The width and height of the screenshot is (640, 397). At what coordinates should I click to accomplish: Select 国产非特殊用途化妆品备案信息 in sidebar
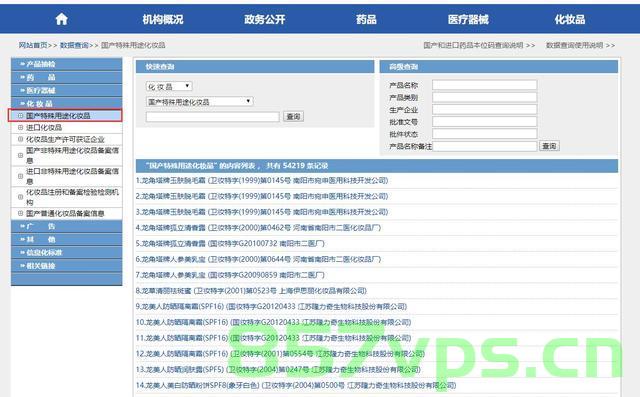pos(72,155)
